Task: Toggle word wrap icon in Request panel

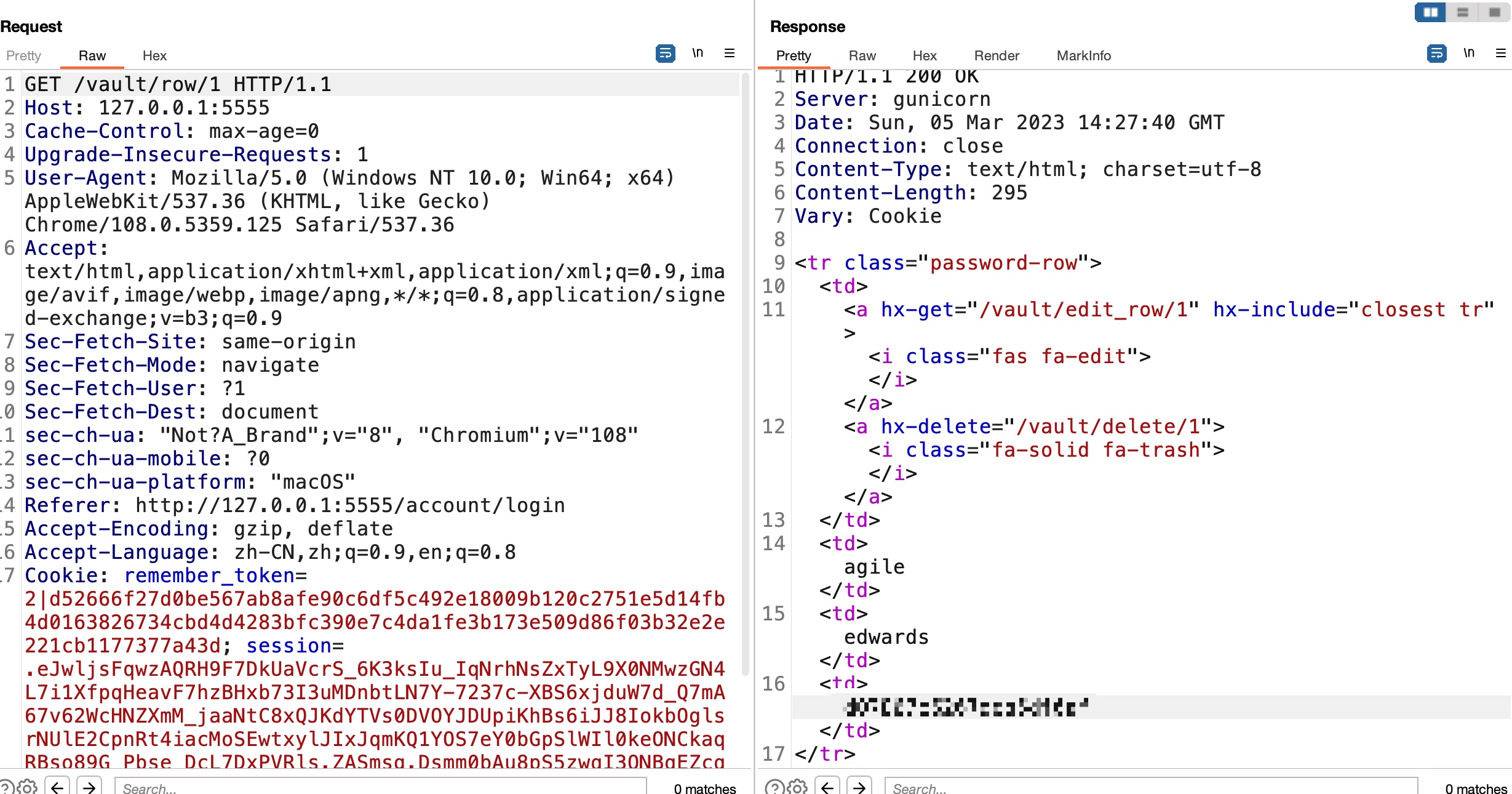Action: [x=665, y=54]
